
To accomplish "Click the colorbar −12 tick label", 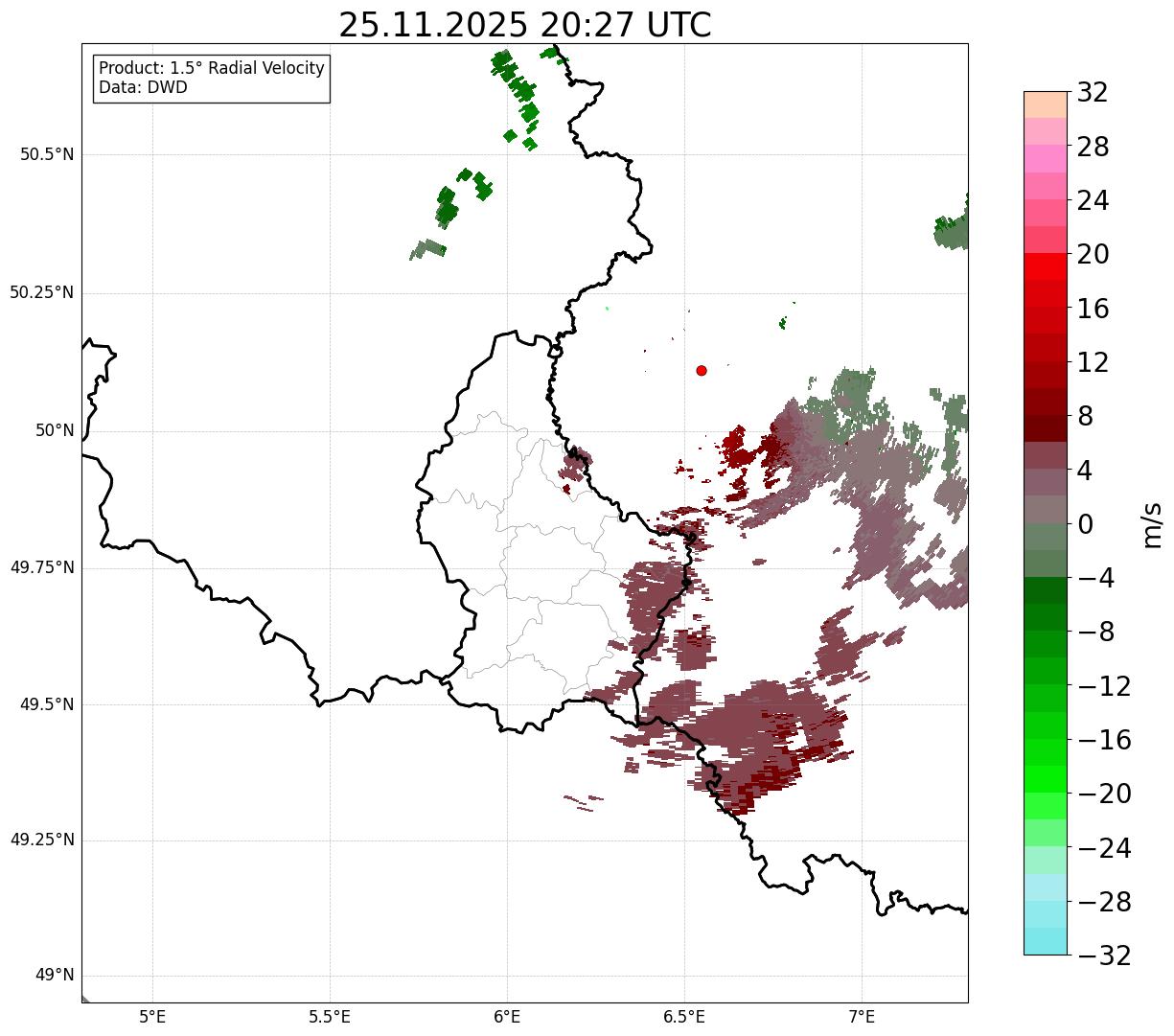I will pyautogui.click(x=1104, y=685).
